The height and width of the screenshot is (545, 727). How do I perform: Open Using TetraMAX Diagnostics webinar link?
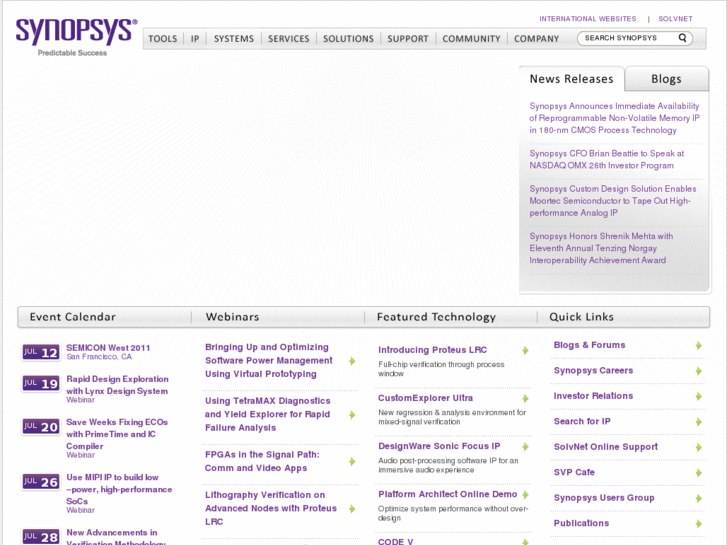point(268,414)
